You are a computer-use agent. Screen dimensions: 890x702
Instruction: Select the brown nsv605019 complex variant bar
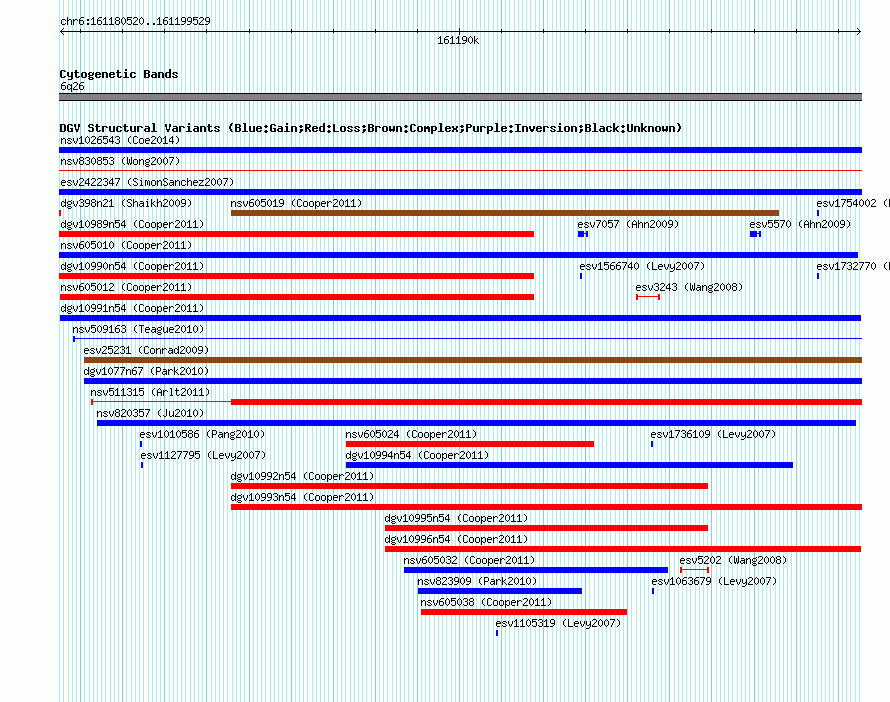point(505,213)
